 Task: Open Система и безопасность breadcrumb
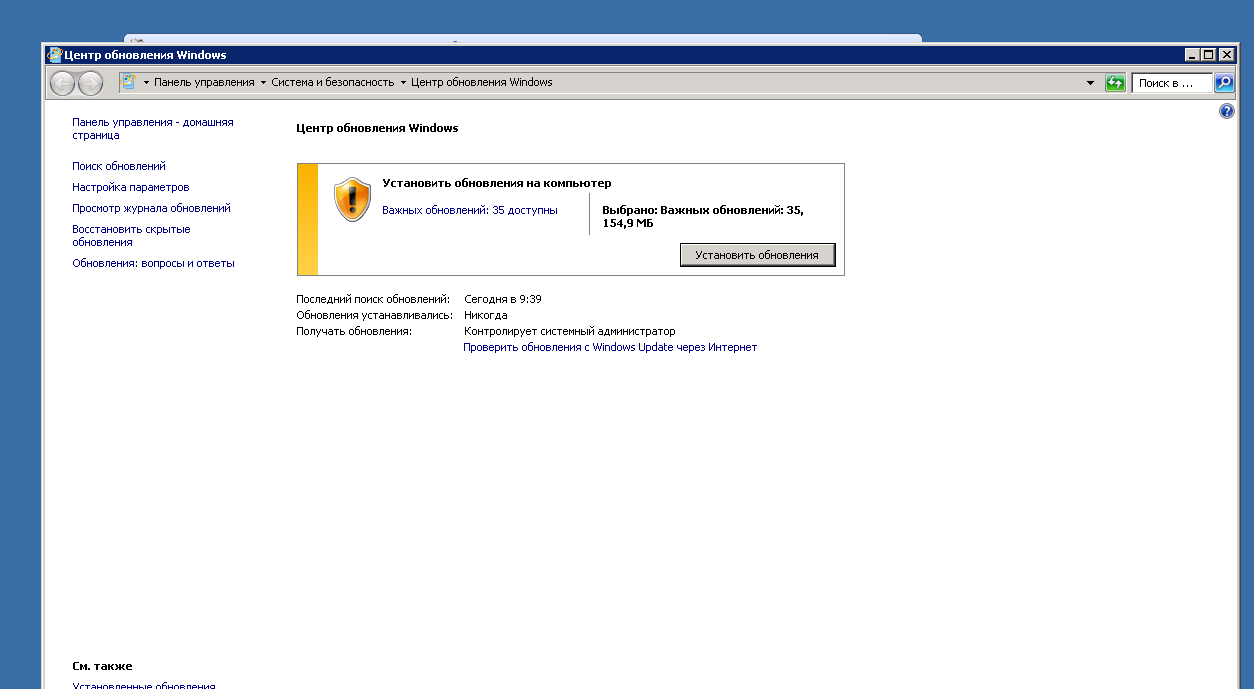[333, 83]
